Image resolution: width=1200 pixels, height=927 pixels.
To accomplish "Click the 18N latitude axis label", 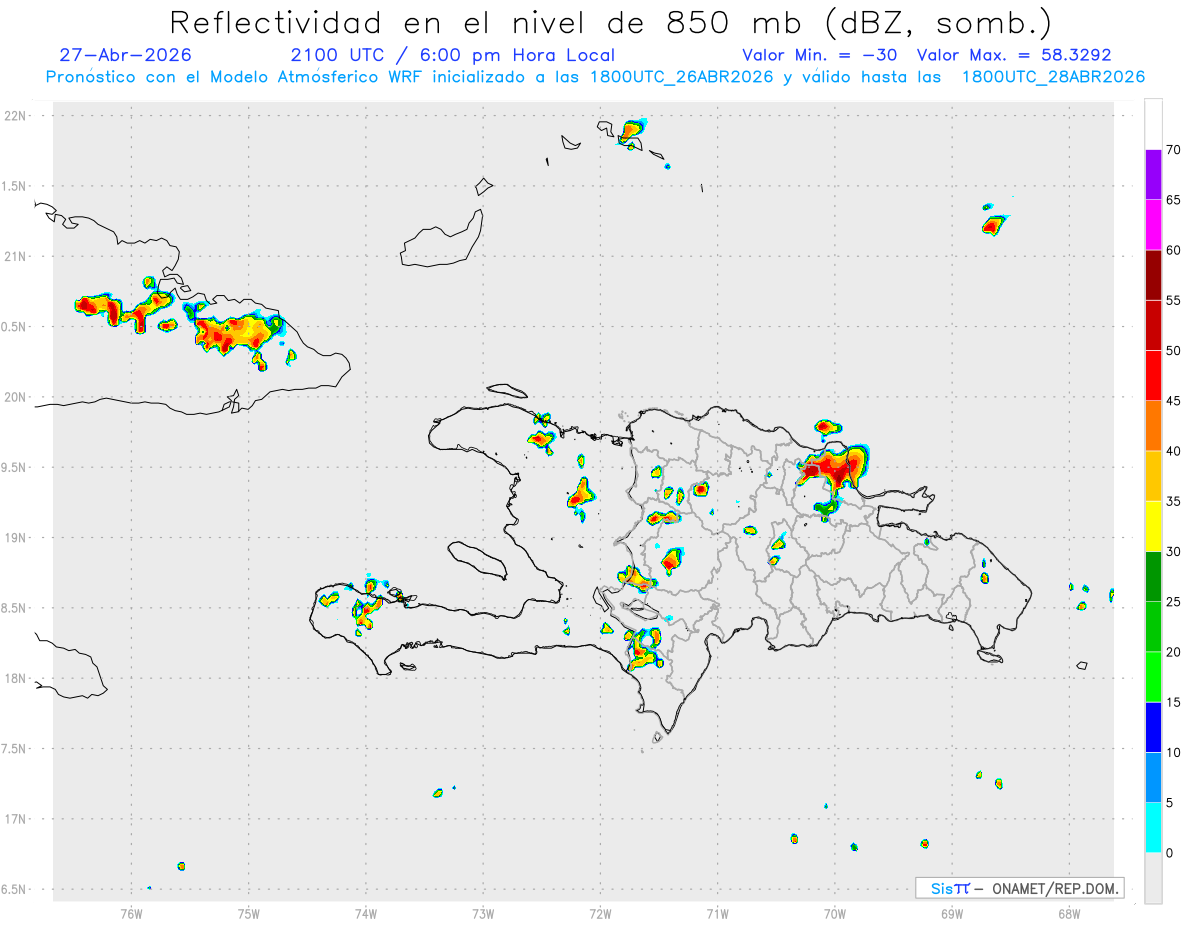I will 18,678.
